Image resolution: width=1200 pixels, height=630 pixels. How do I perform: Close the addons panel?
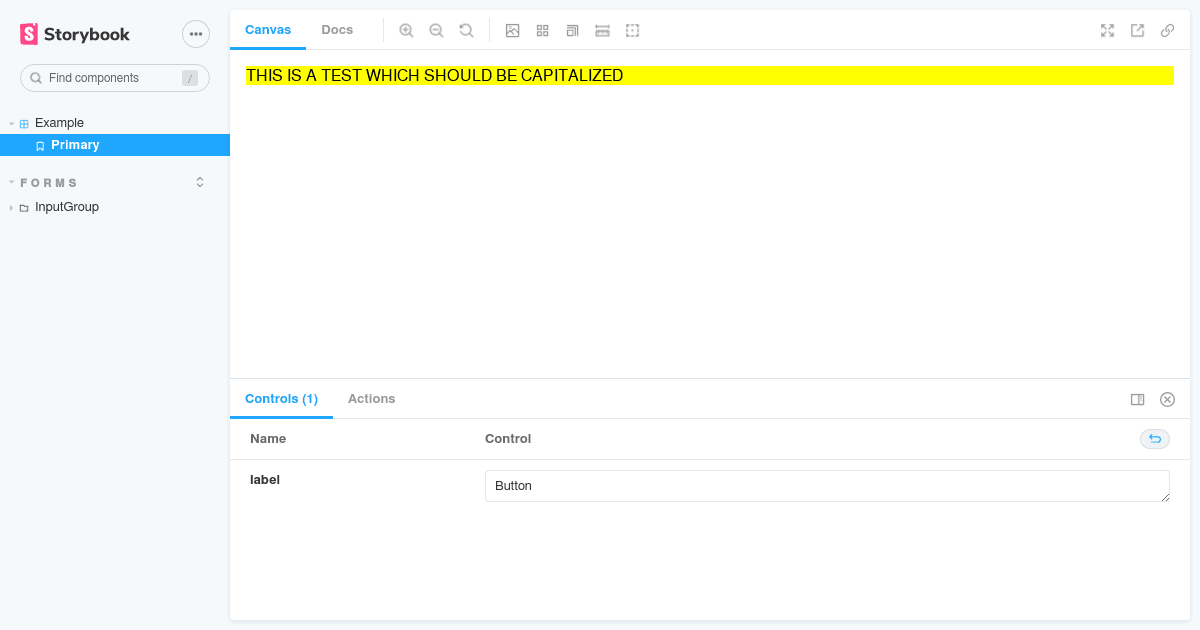(x=1167, y=399)
